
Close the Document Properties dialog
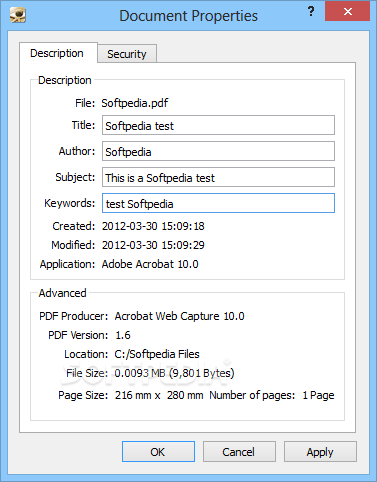pos(347,11)
